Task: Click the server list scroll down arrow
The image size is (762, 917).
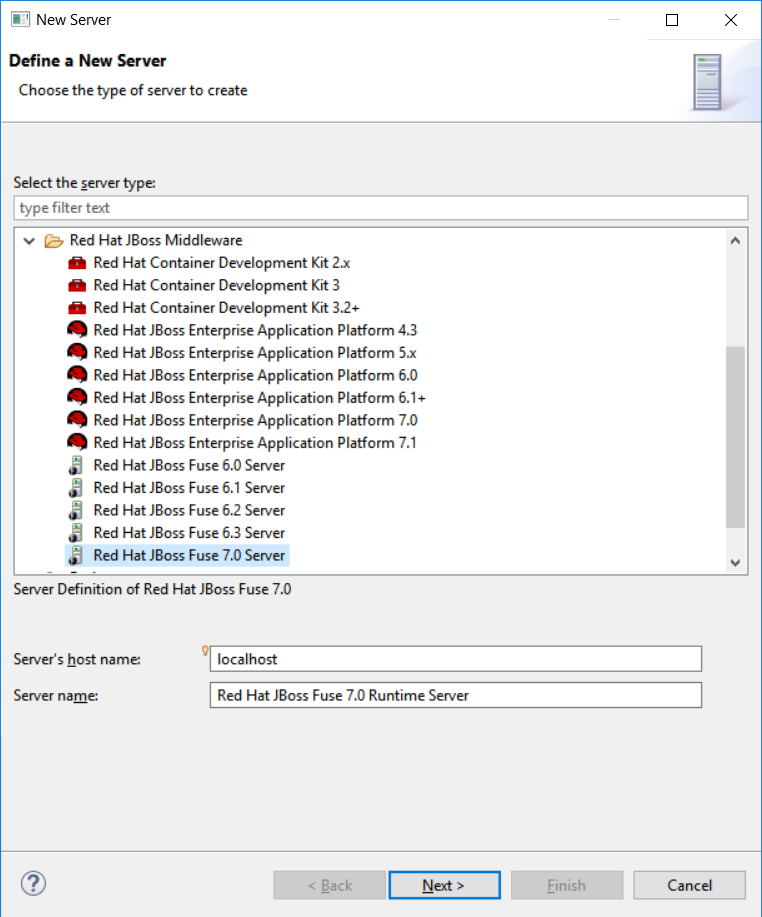Action: [735, 563]
